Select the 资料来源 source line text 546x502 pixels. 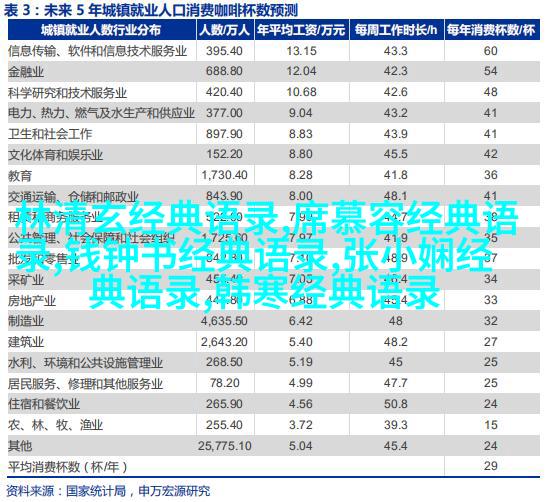(108, 491)
